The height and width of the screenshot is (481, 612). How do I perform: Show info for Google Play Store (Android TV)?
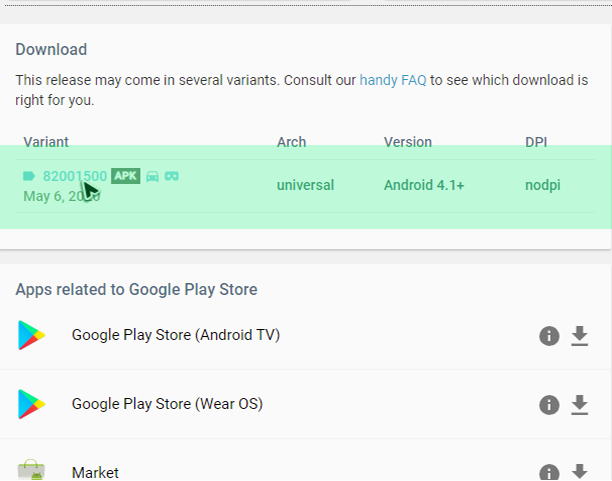(549, 336)
